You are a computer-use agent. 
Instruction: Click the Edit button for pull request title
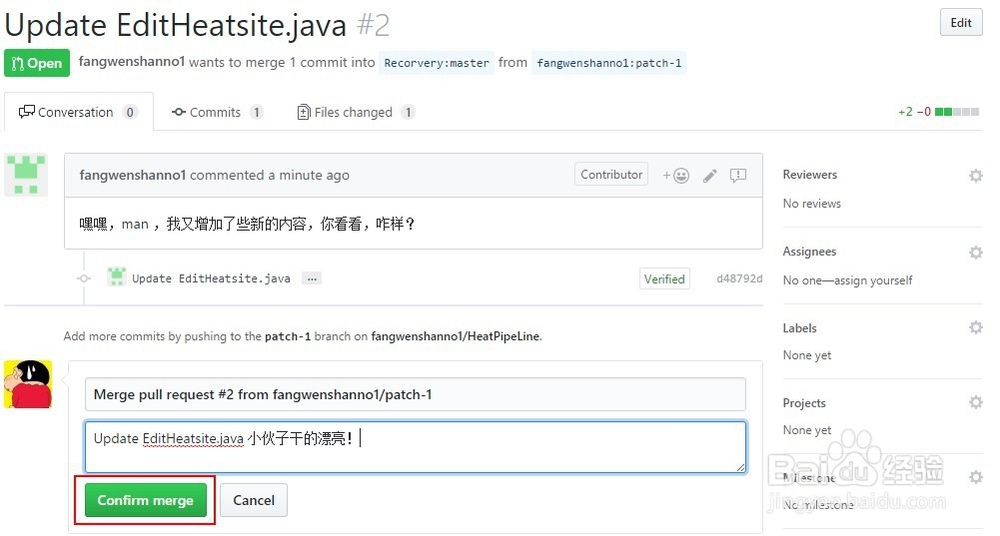tap(960, 23)
